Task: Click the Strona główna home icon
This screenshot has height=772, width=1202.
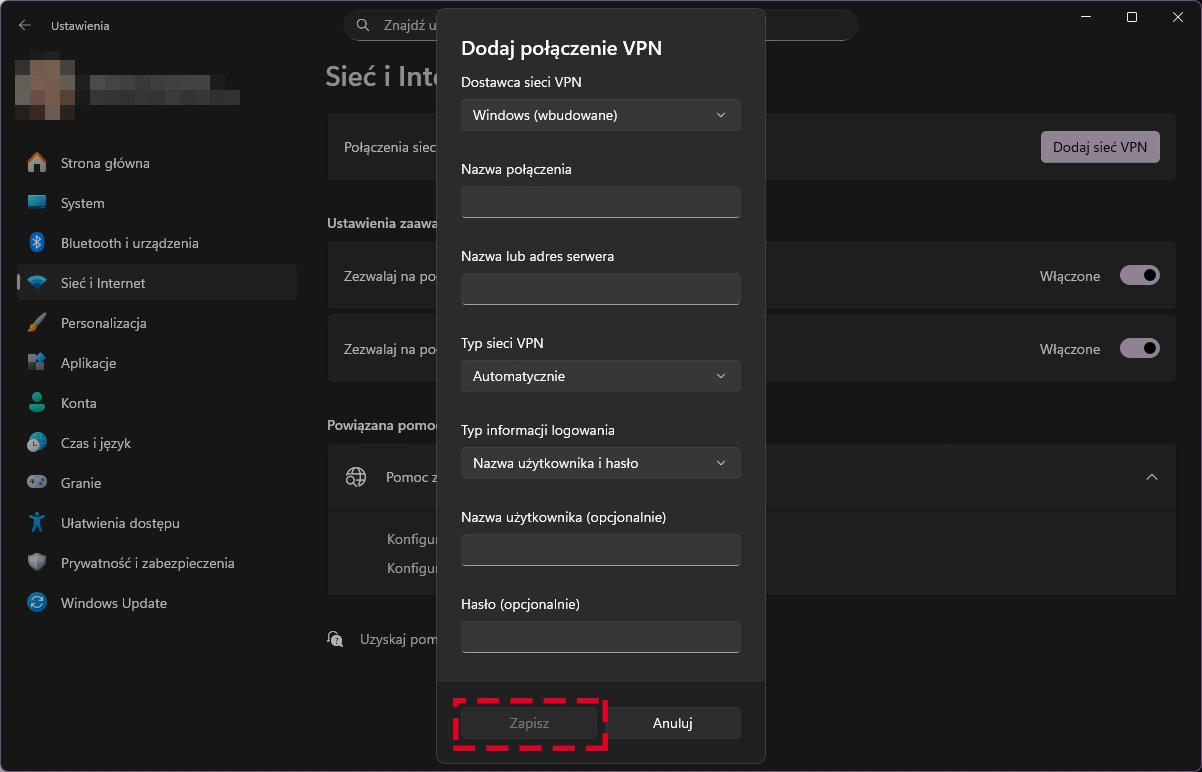Action: (x=37, y=163)
